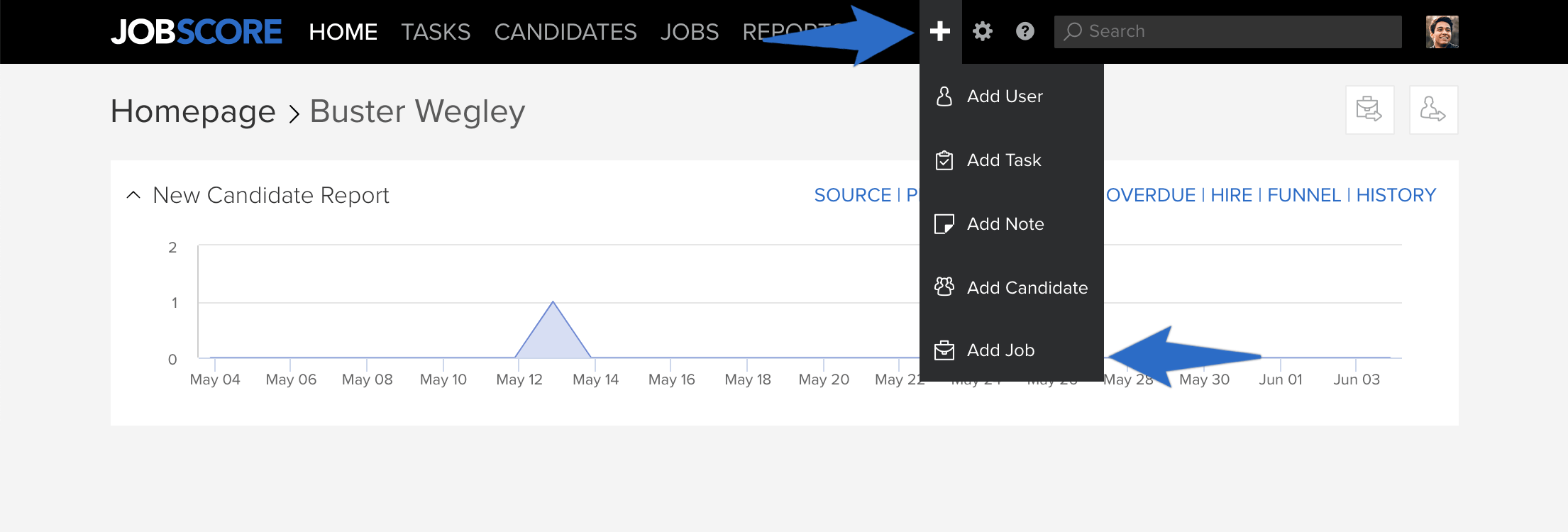The image size is (1568, 532).
Task: Collapse the New Candidate Report section
Action: 133,194
